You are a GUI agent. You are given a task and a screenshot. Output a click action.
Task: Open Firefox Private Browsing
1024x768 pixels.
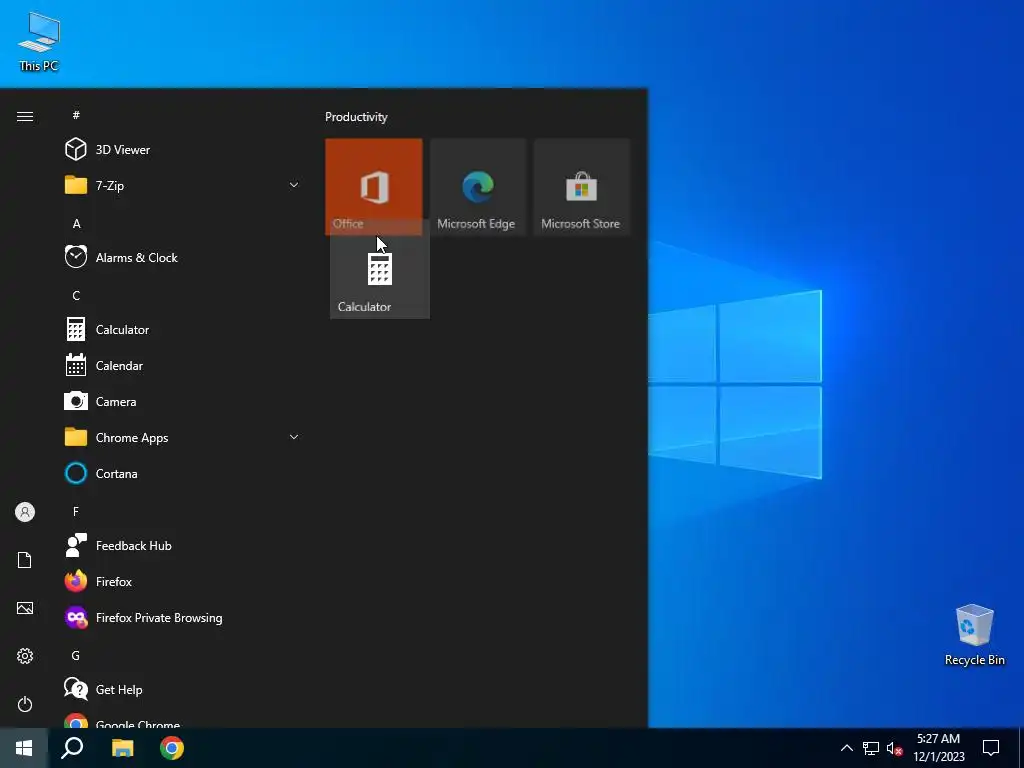click(182, 618)
